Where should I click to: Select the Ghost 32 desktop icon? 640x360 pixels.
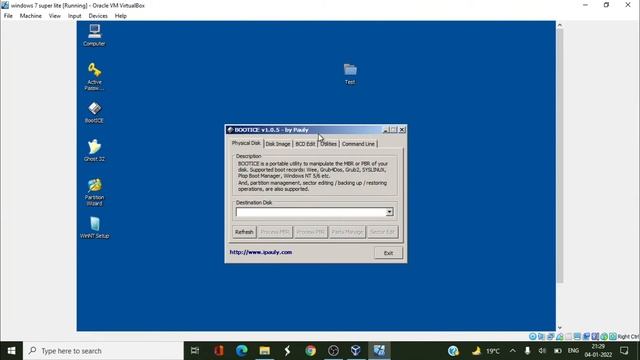(x=94, y=151)
